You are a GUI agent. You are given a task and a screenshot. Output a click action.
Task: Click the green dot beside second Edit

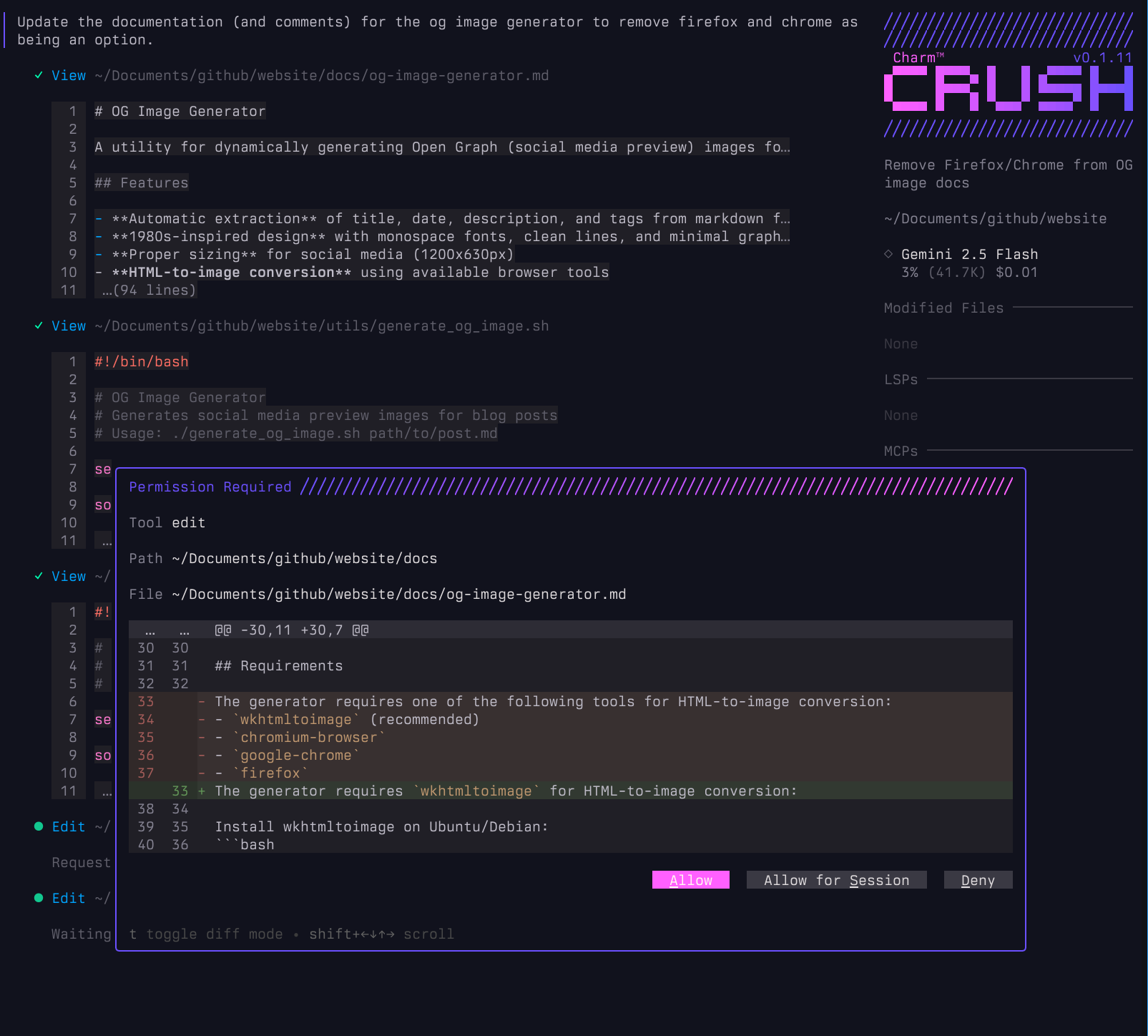pyautogui.click(x=39, y=898)
